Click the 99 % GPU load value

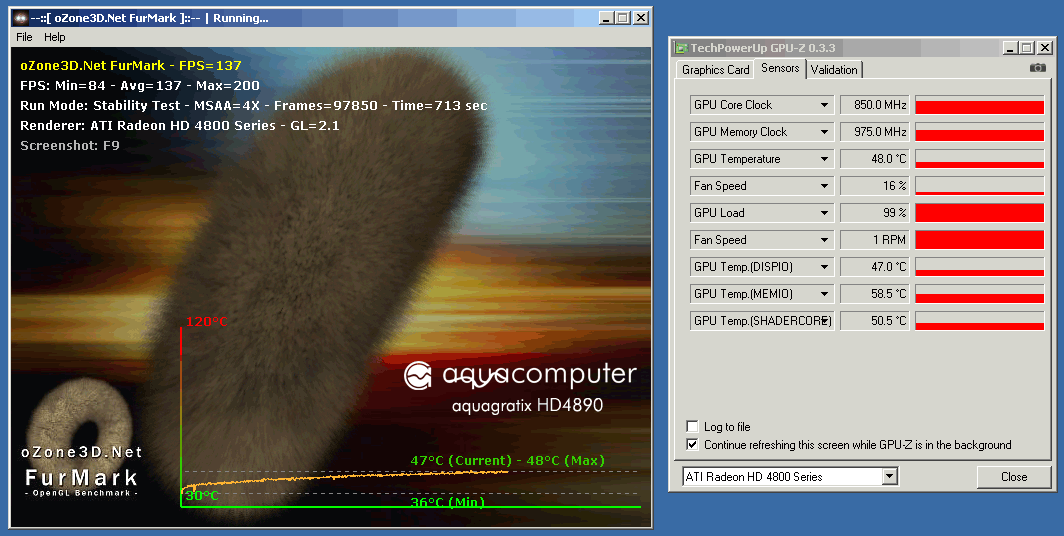tap(875, 213)
